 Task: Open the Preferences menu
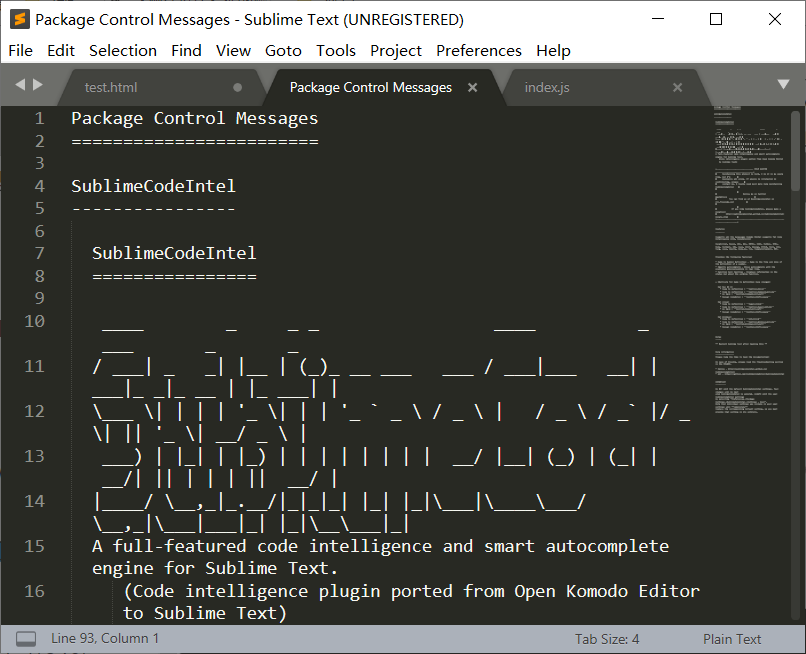click(479, 50)
